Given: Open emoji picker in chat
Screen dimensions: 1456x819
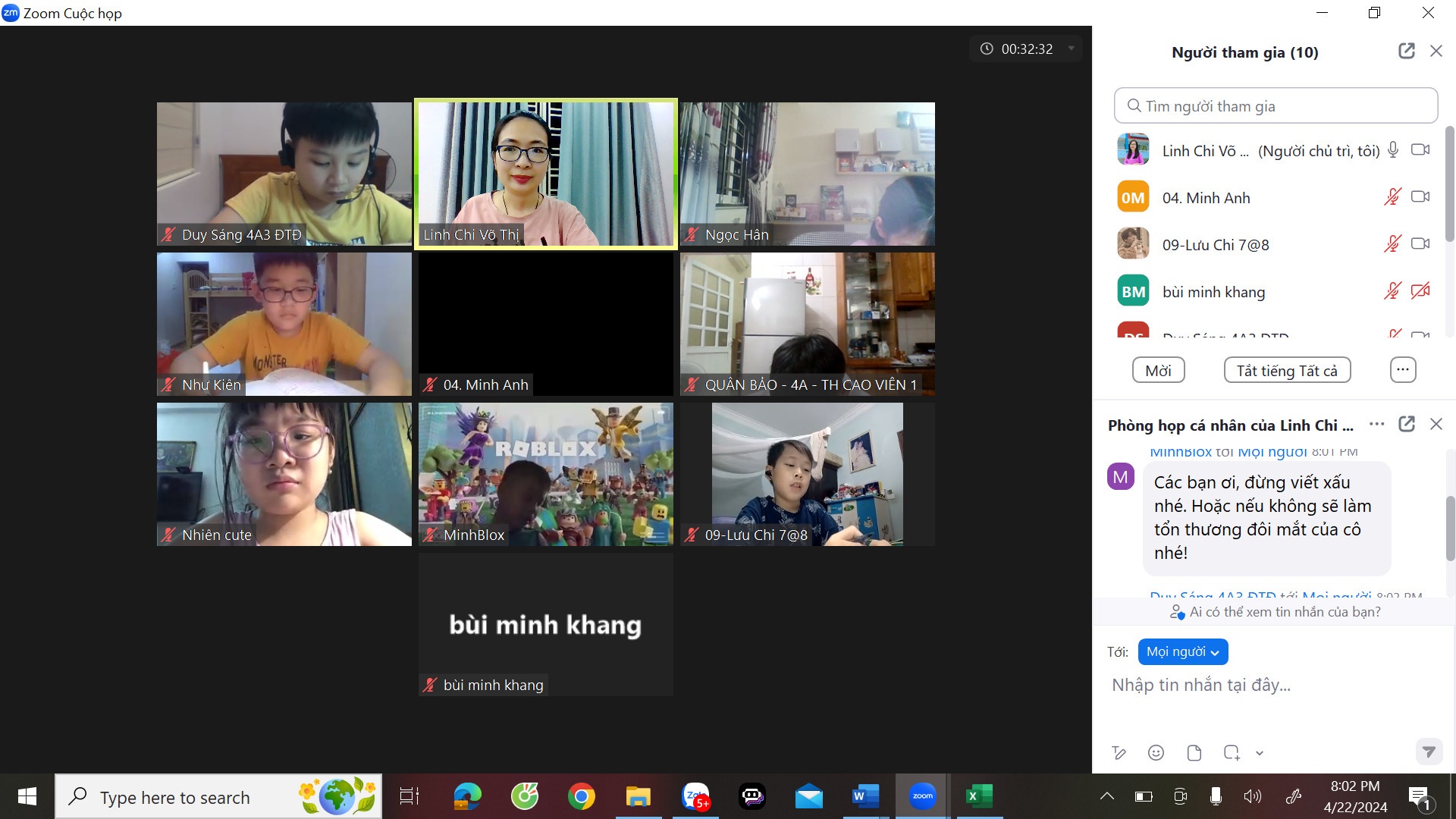Looking at the screenshot, I should tap(1156, 752).
